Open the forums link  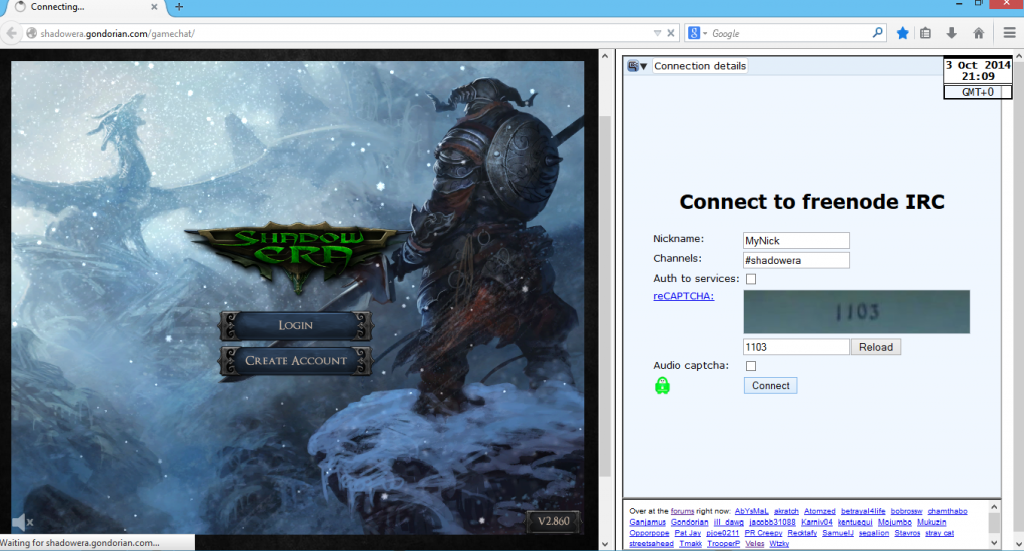[x=682, y=511]
